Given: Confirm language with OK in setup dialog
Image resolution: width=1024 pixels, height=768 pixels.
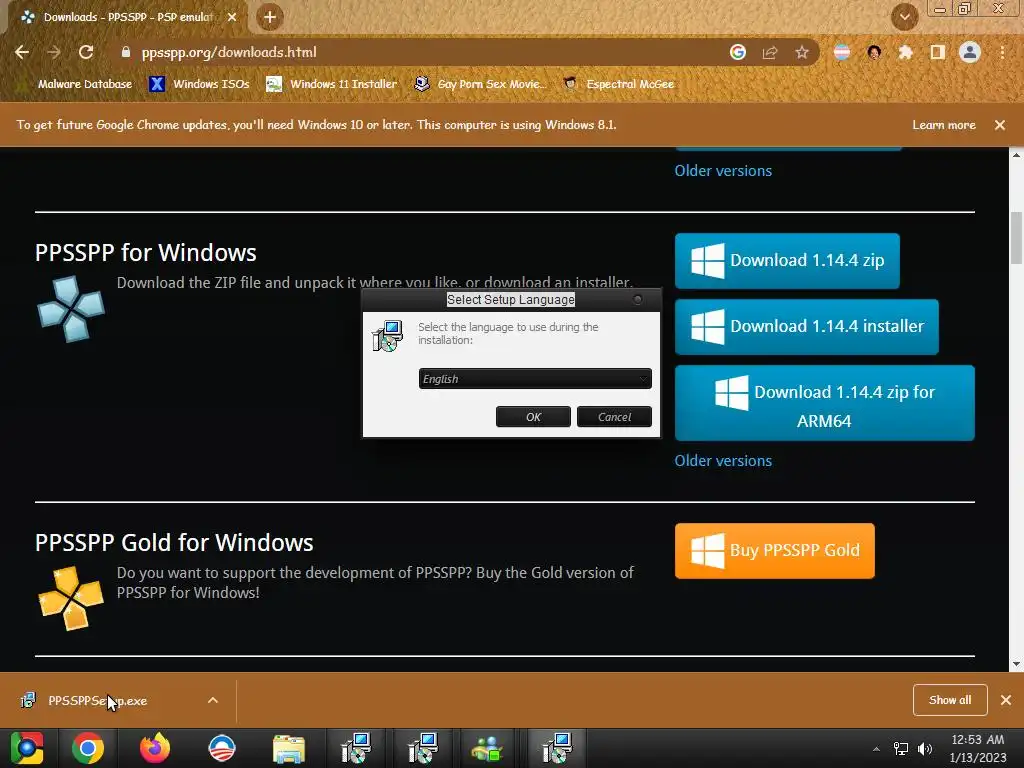Looking at the screenshot, I should point(533,417).
